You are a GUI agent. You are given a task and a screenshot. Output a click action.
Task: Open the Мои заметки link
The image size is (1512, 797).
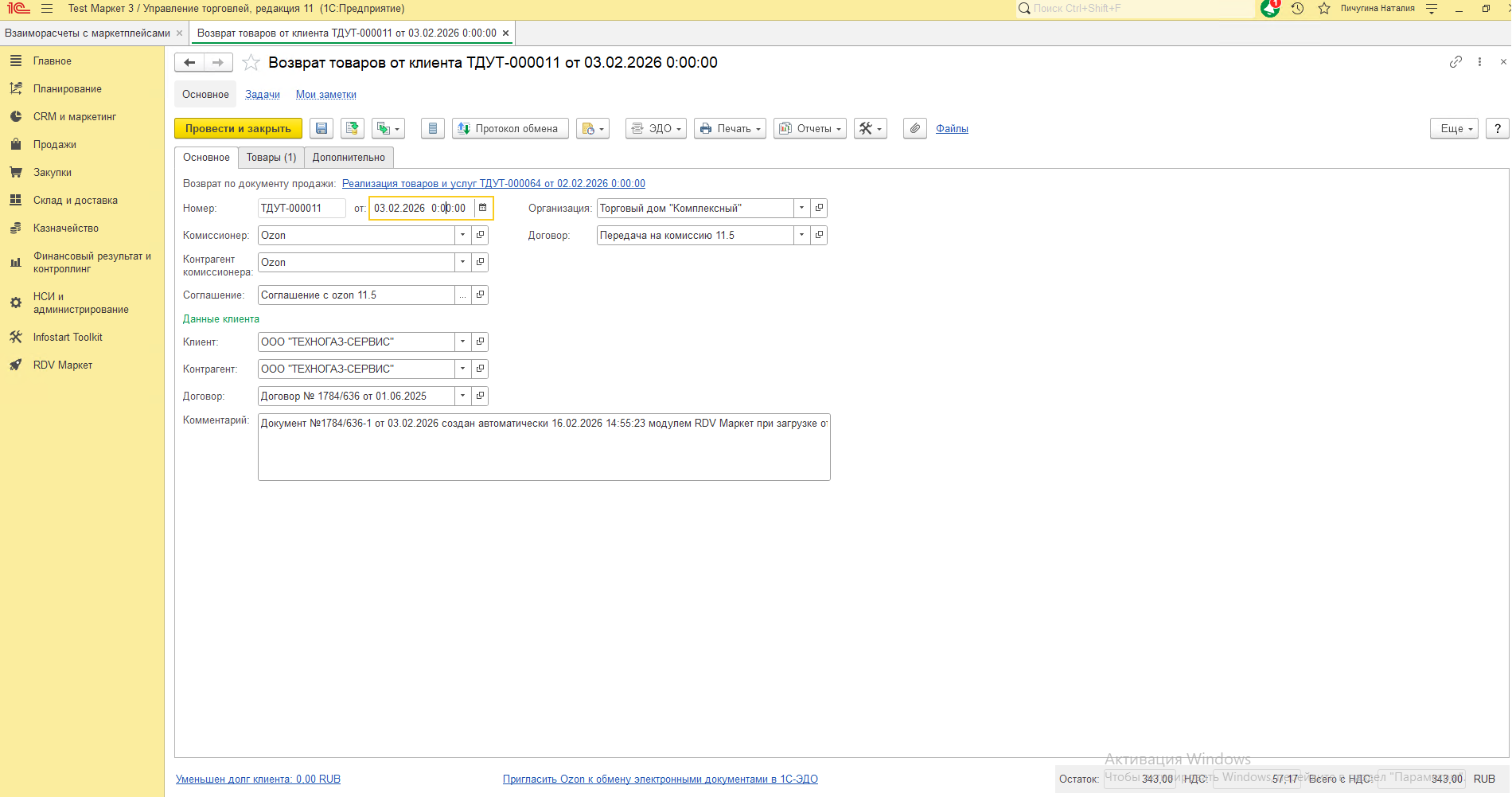click(326, 95)
